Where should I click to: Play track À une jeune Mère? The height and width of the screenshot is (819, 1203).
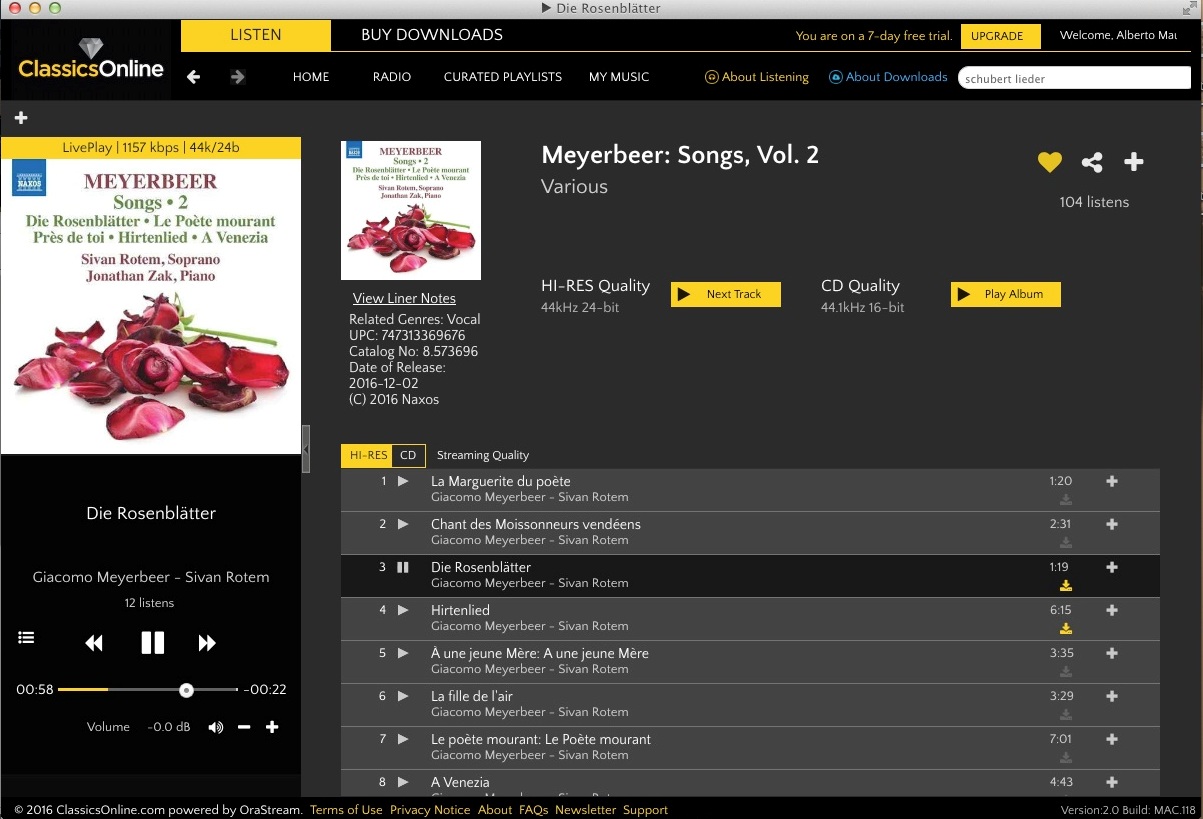click(x=403, y=653)
